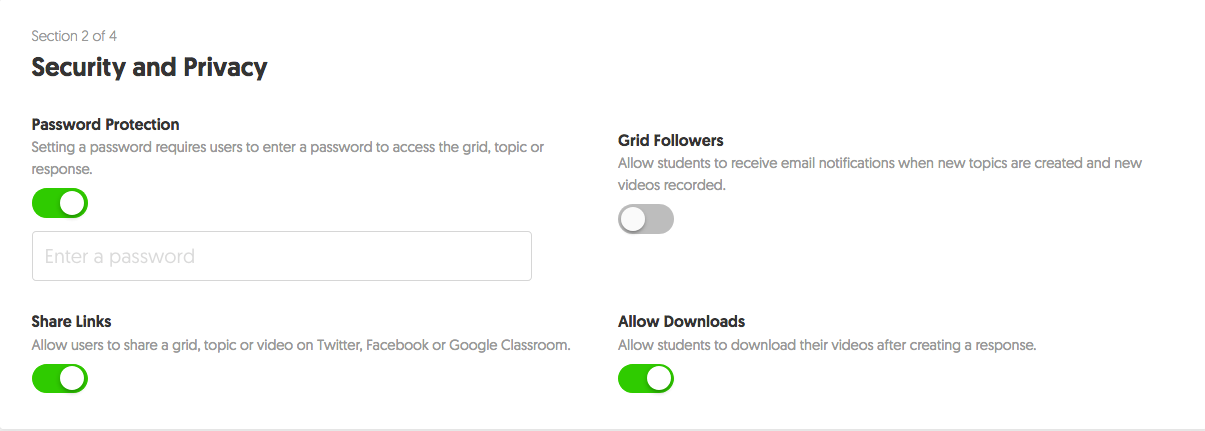Click the Share Links label
The height and width of the screenshot is (431, 1205).
click(71, 321)
